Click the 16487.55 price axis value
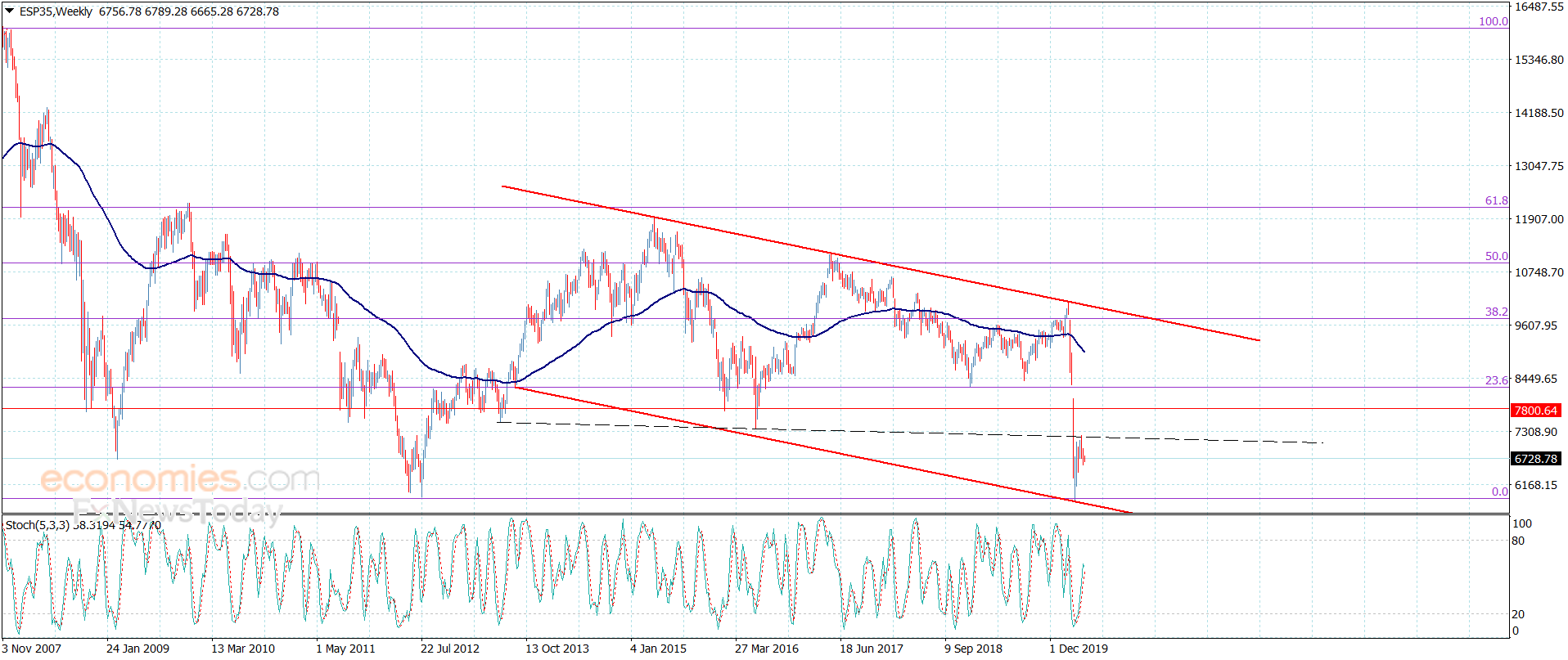 tap(1539, 7)
